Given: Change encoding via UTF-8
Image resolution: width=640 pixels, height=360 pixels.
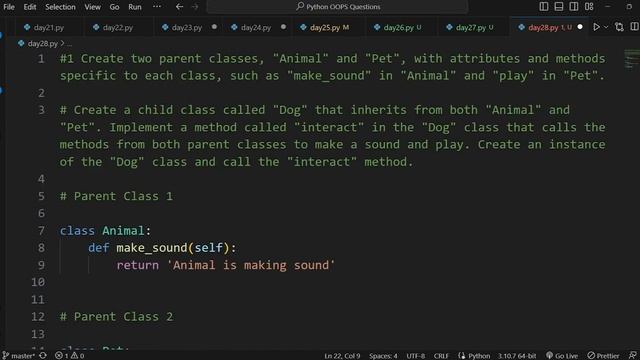Looking at the screenshot, I should coord(416,356).
